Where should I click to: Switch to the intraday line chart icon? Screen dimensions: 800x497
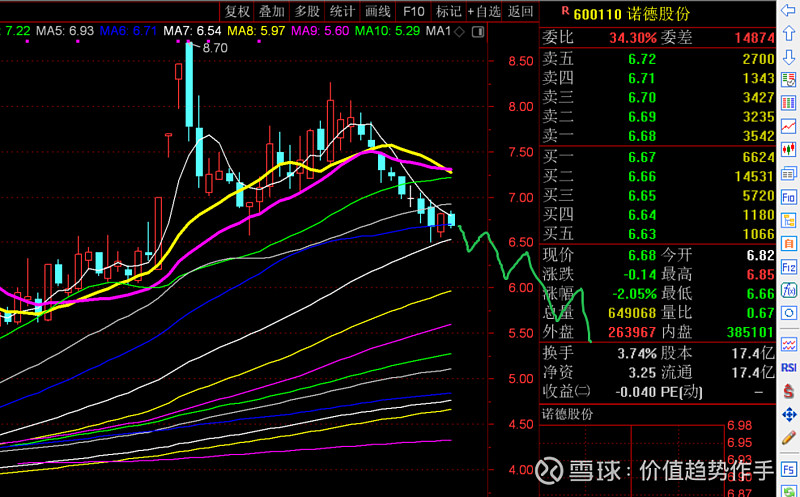point(788,126)
